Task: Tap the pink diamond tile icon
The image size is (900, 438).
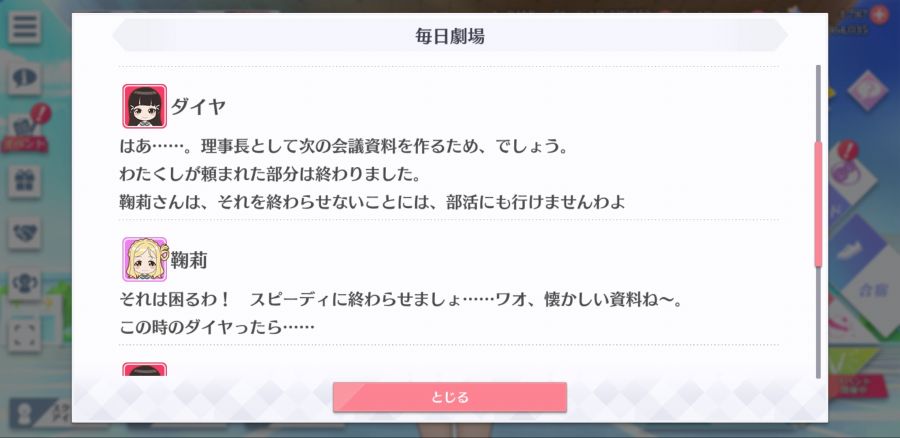Action: coord(867,91)
